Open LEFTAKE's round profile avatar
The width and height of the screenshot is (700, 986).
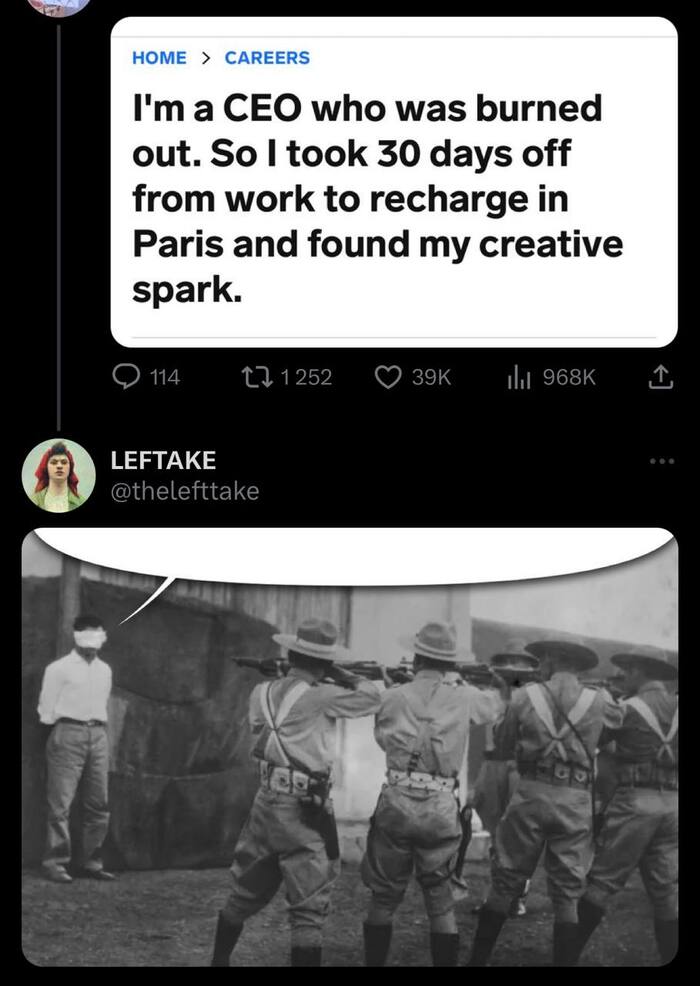tap(59, 475)
